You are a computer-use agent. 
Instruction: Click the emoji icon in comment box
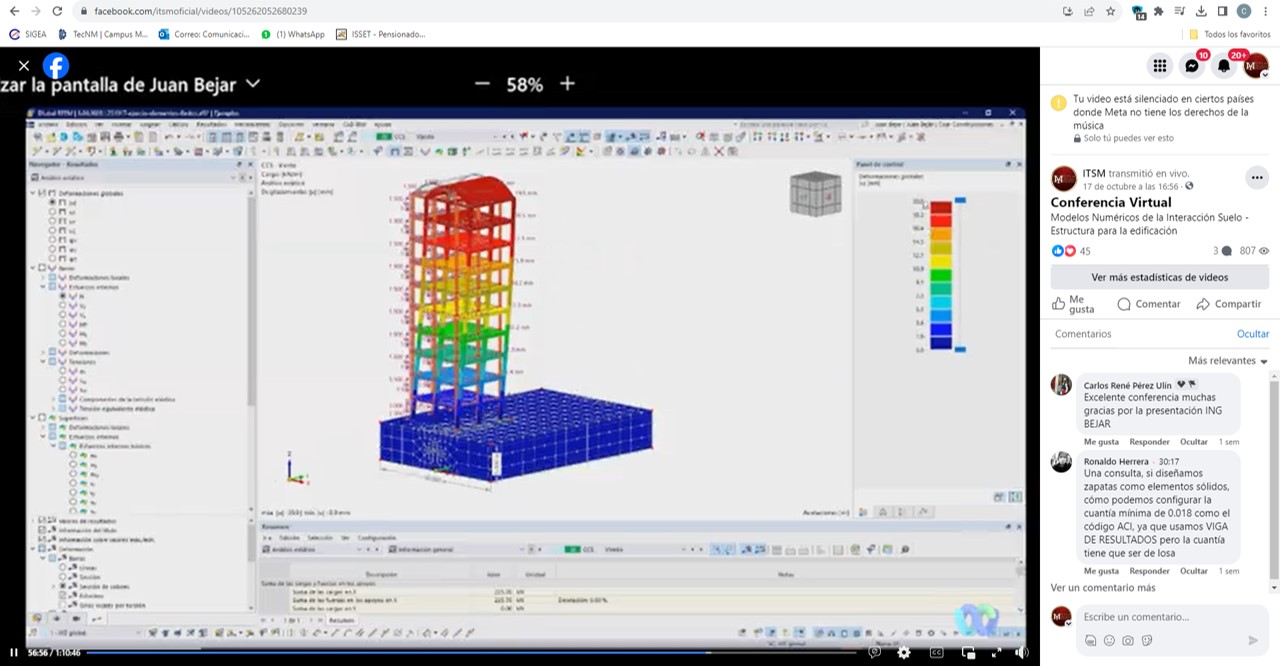click(x=1109, y=640)
